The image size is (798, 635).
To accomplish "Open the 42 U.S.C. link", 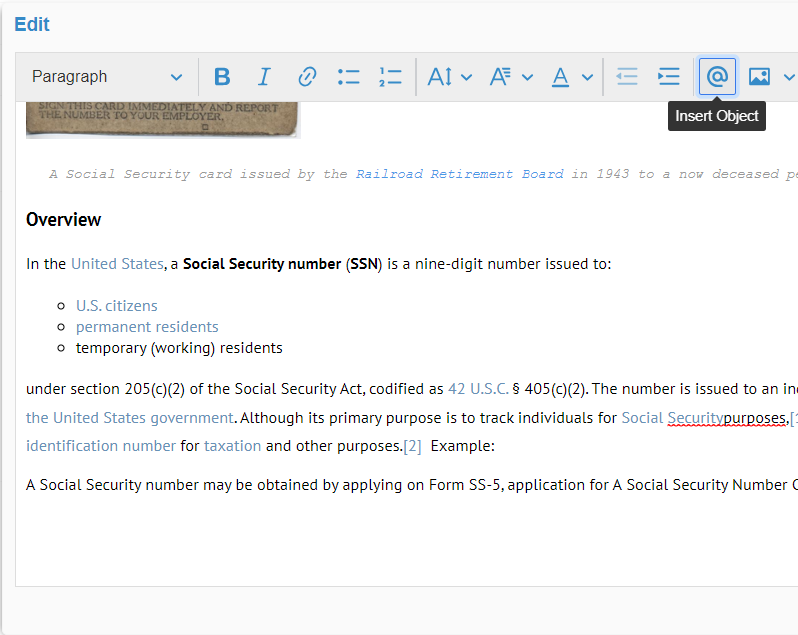I will click(x=478, y=389).
